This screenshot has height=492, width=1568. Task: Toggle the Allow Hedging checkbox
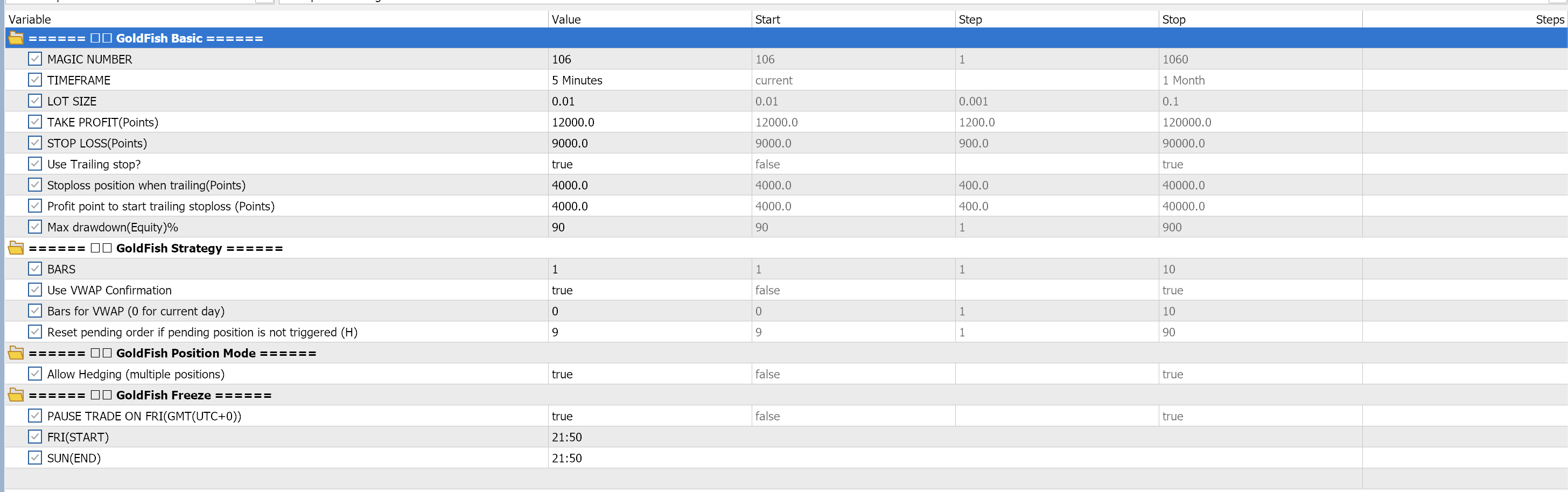[x=34, y=374]
